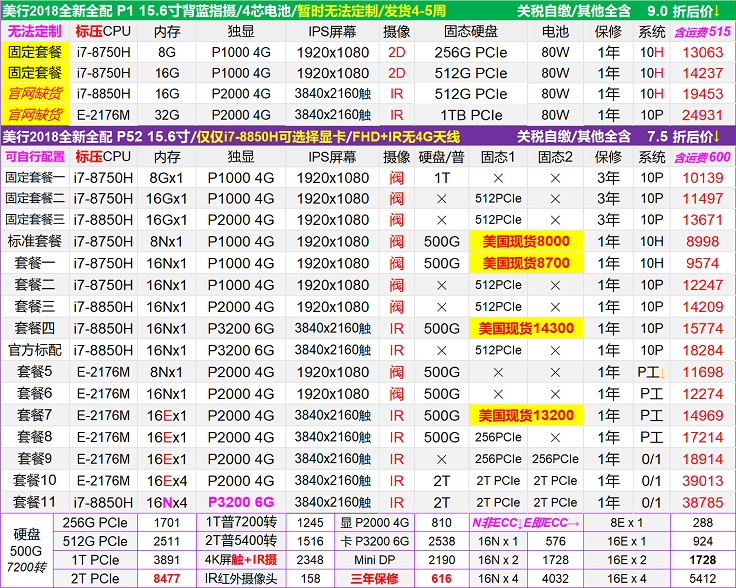Viewport: 736px width, 588px height.
Task: Select the 无法定制 header cell
Action: coord(34,31)
